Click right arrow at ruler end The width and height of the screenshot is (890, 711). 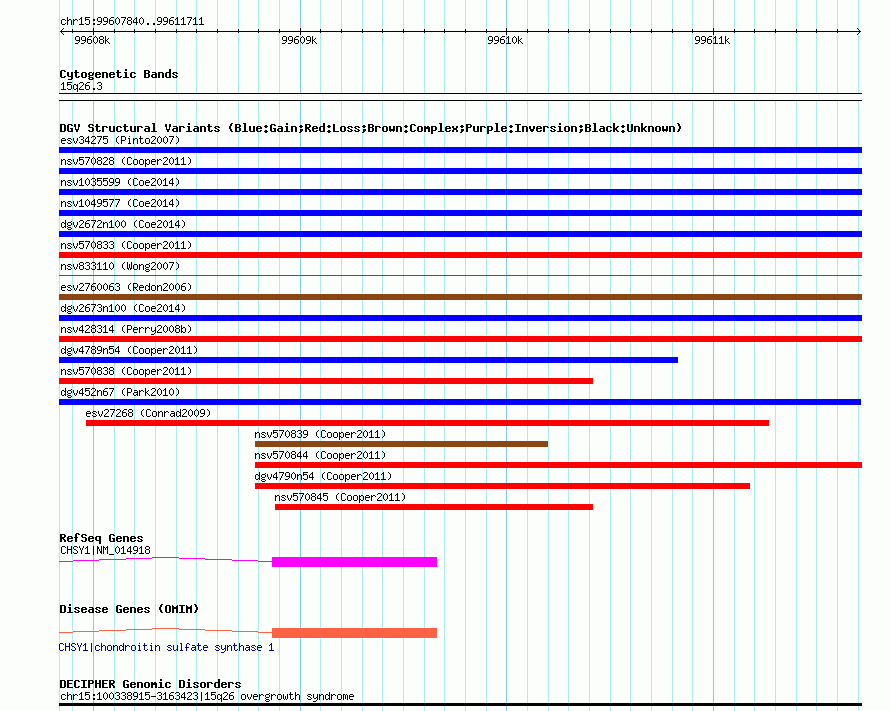(859, 31)
